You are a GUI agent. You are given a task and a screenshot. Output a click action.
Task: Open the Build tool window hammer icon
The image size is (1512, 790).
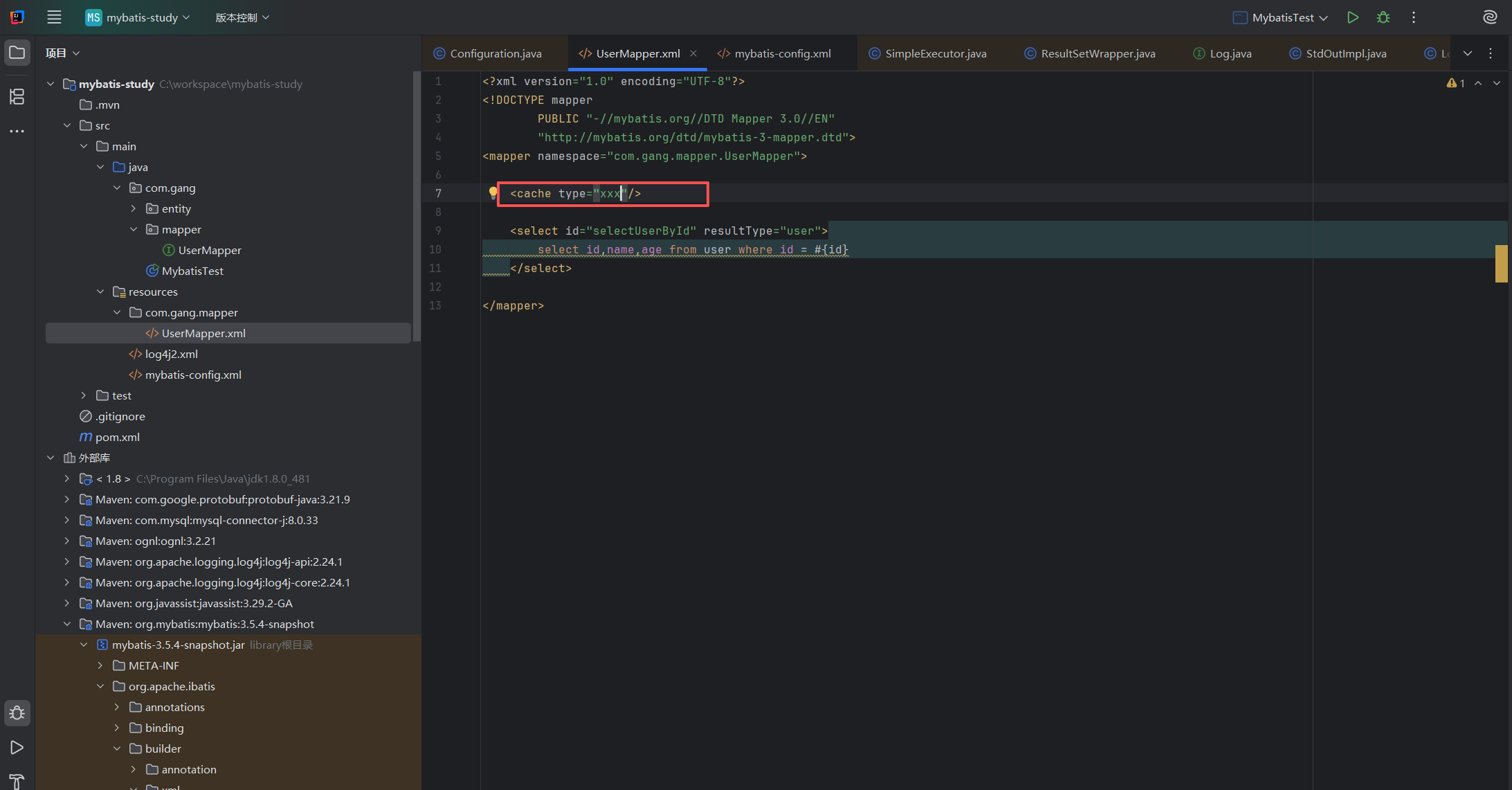[17, 780]
